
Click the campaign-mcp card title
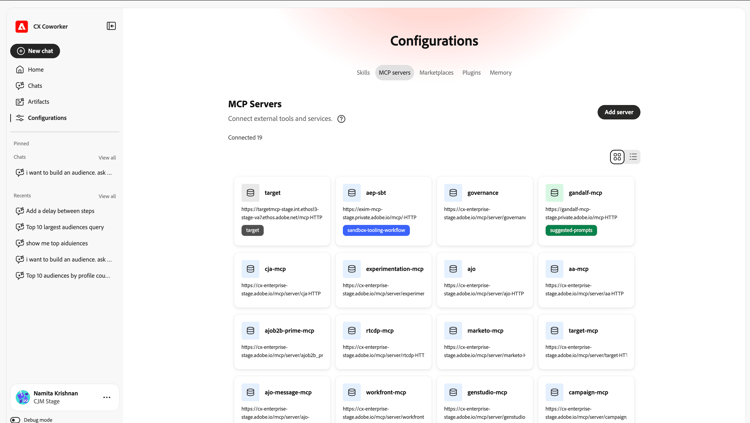588,392
